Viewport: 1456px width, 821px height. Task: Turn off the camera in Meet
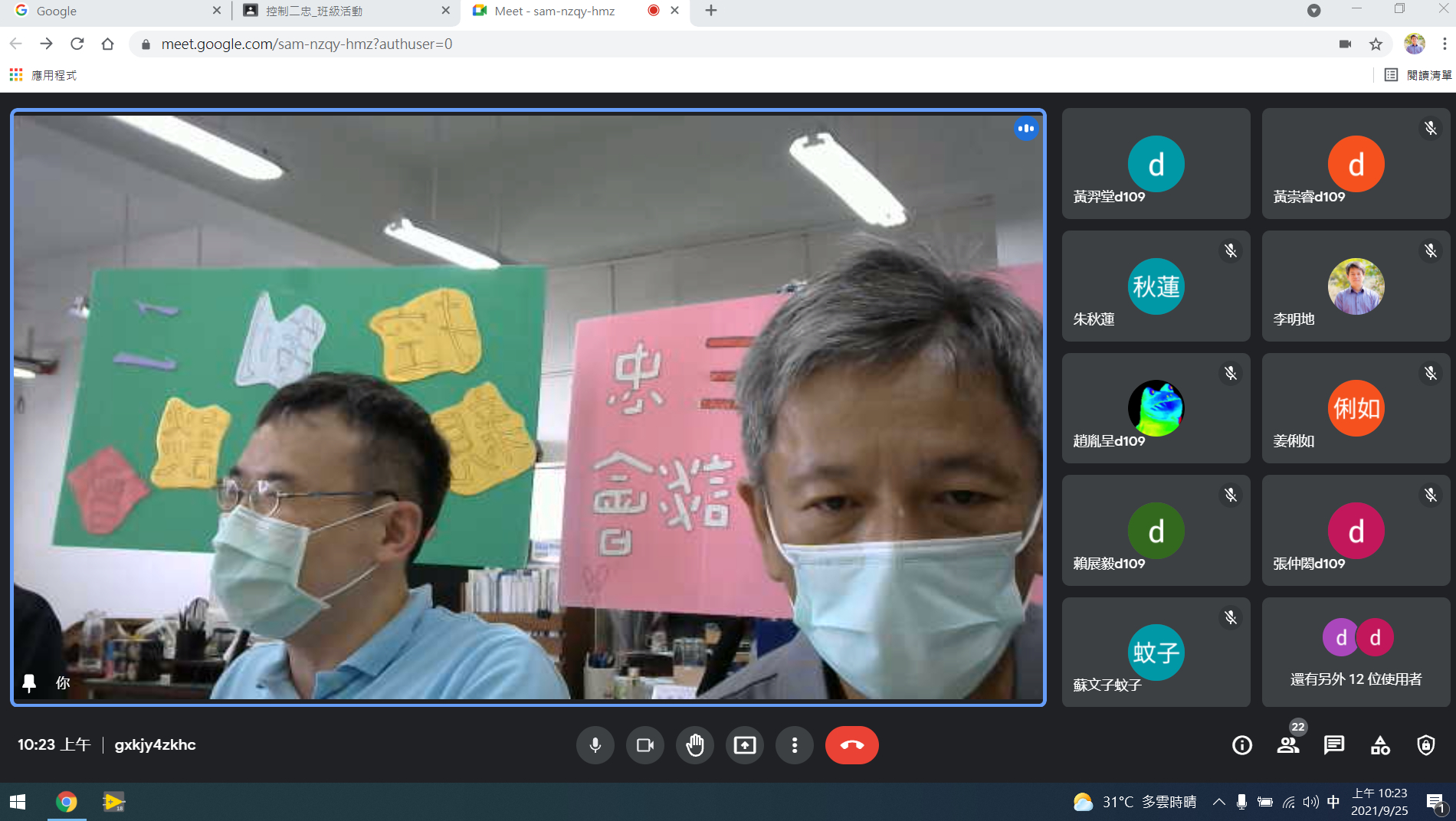645,745
